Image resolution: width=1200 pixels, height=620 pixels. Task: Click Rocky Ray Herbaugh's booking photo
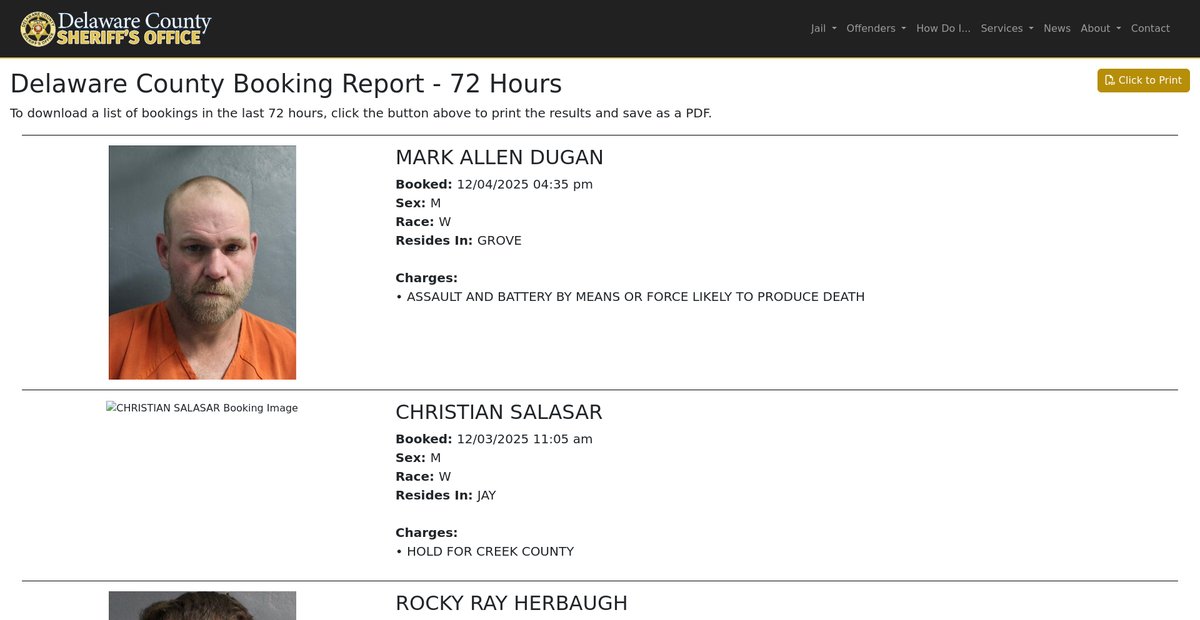[202, 605]
